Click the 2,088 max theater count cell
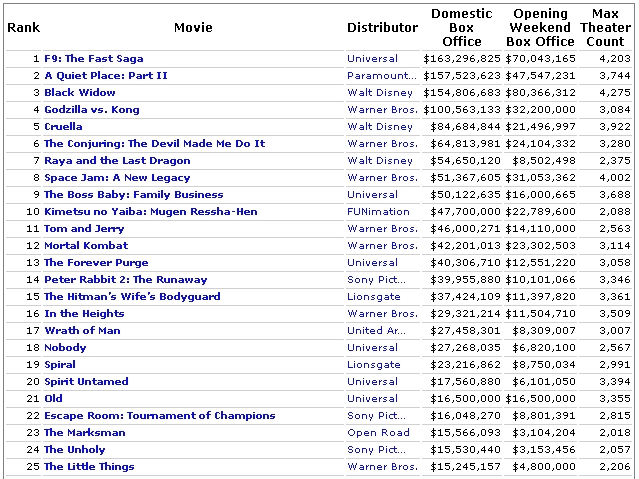The width and height of the screenshot is (639, 479). 615,212
